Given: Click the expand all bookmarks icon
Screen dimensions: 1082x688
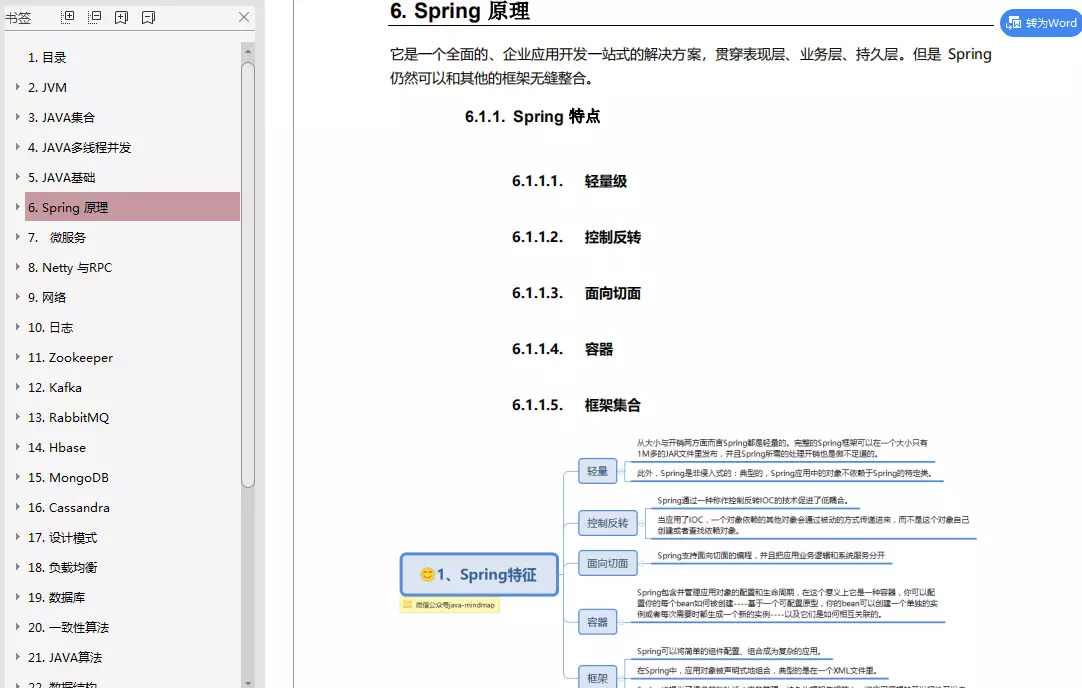Looking at the screenshot, I should pyautogui.click(x=67, y=17).
